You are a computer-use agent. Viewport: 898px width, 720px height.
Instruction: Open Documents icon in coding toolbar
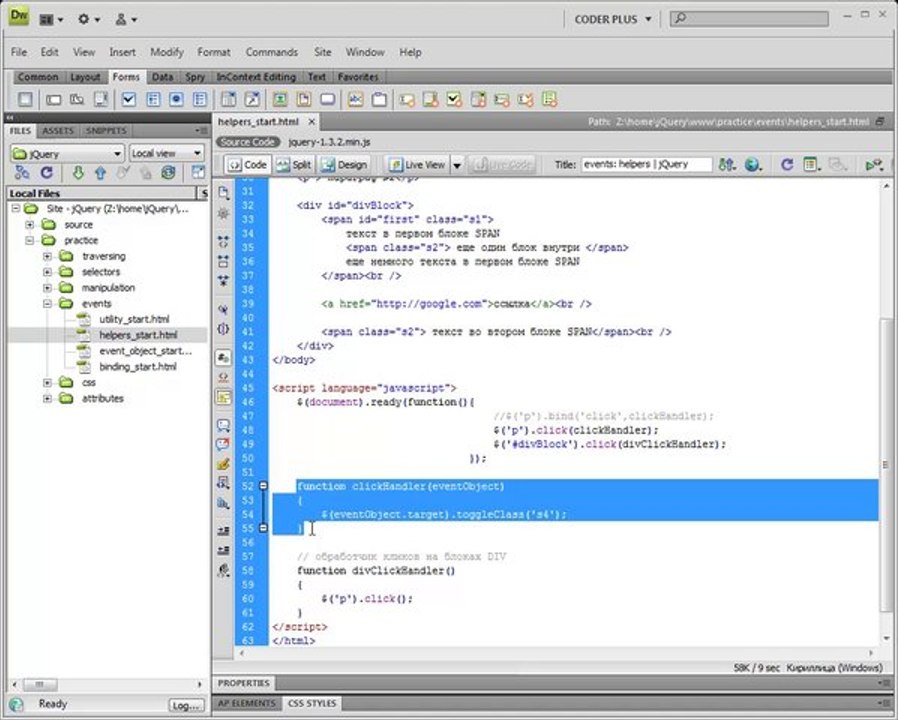[x=223, y=192]
